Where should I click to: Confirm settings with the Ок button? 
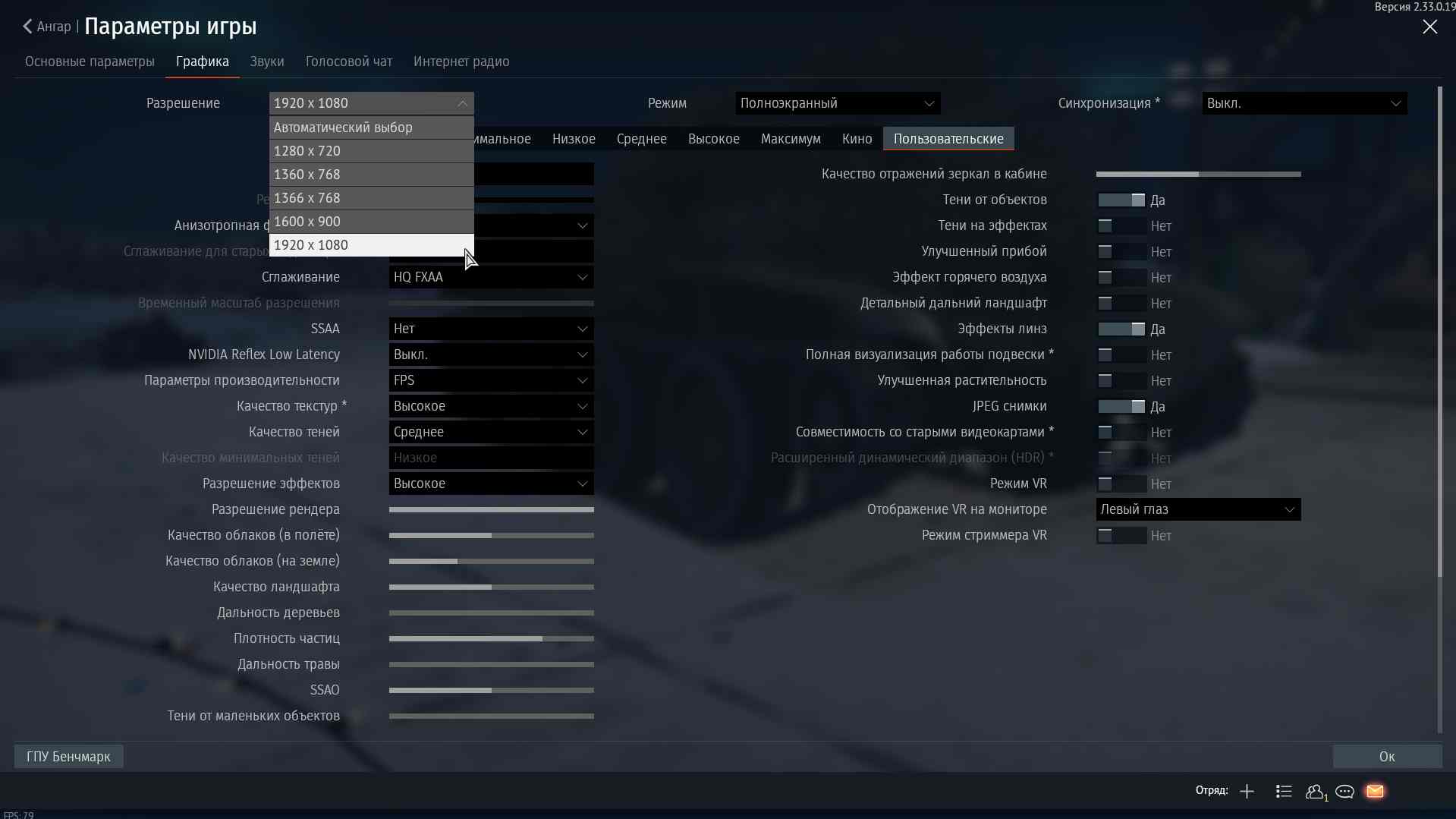click(x=1386, y=757)
